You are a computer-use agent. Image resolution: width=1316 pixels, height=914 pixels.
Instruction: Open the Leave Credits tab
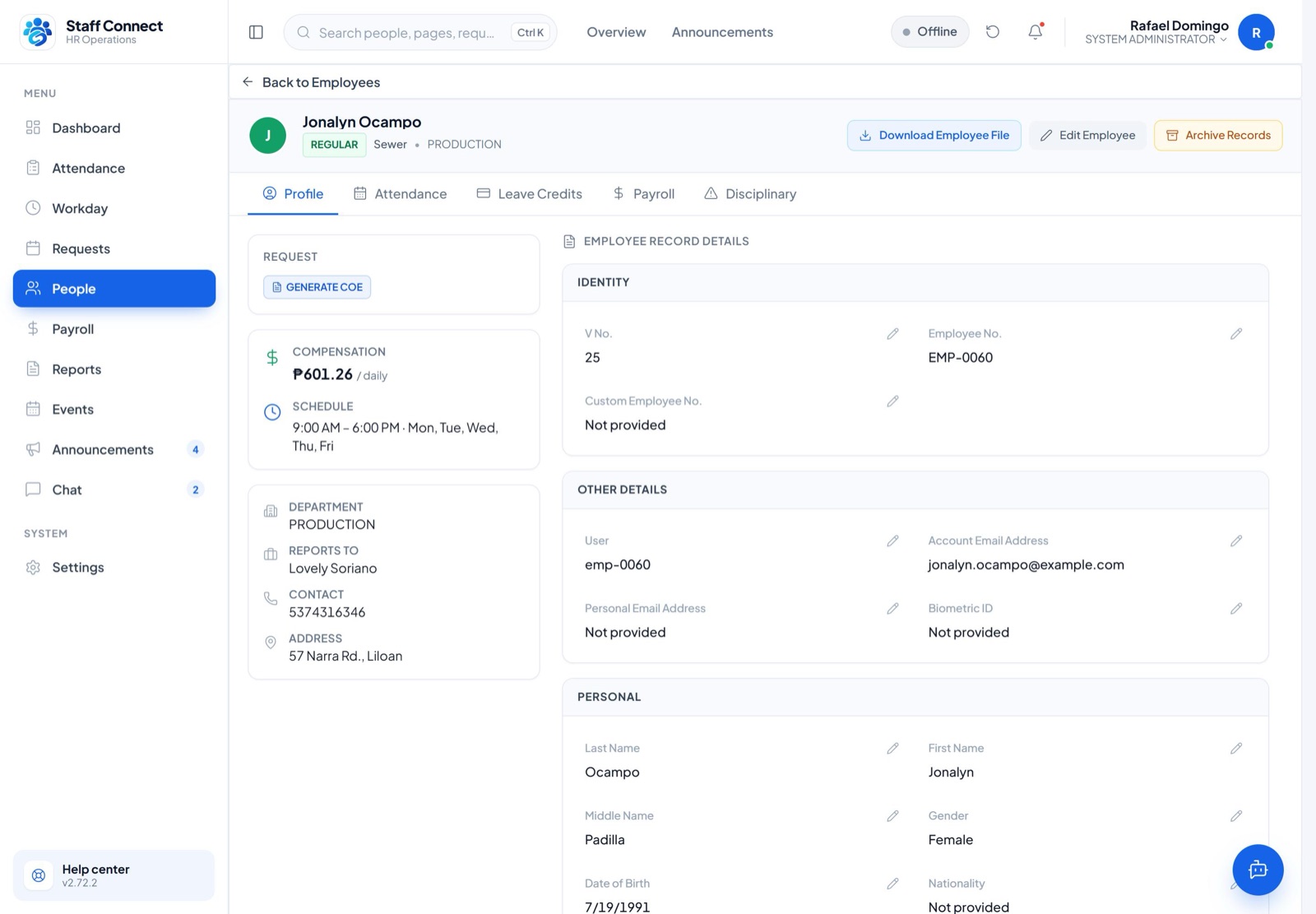click(530, 194)
